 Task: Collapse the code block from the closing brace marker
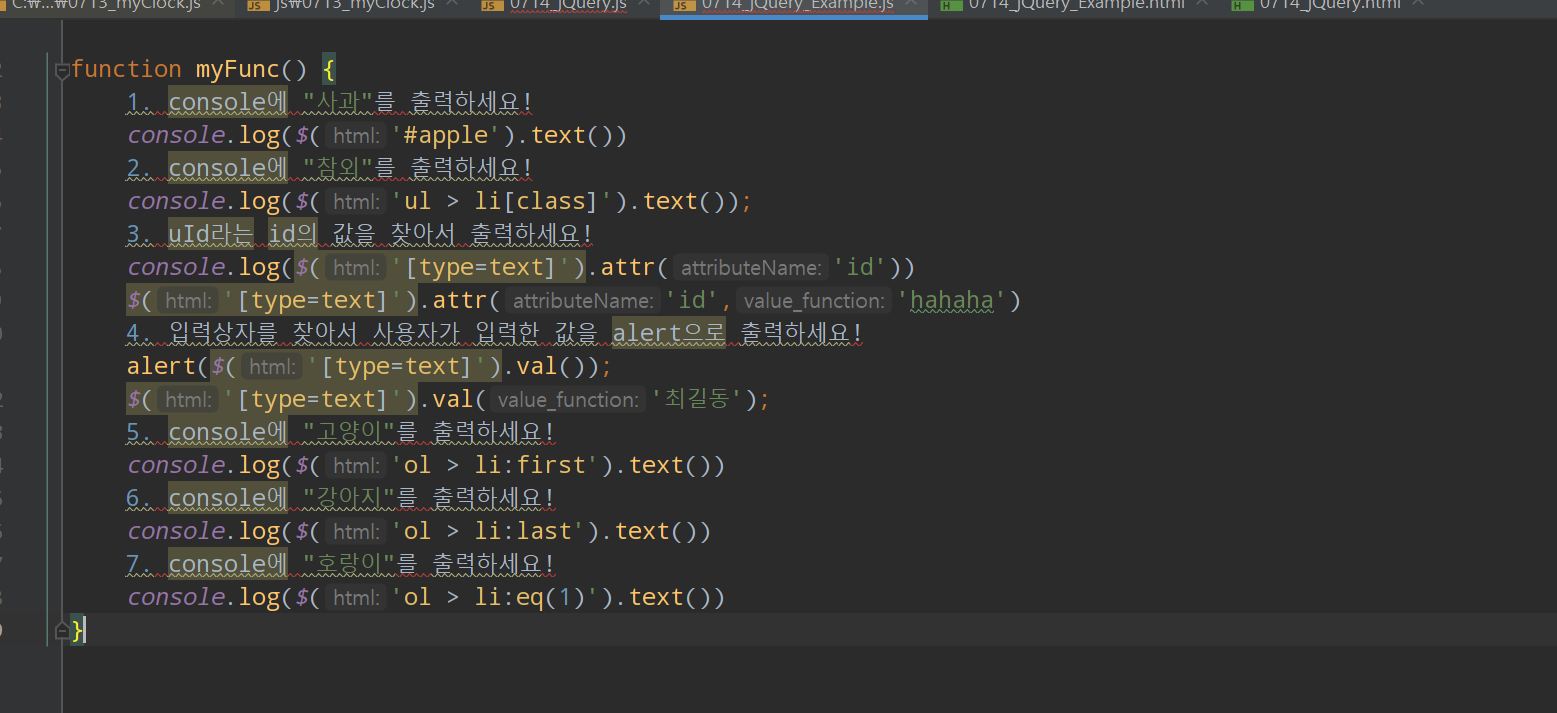pyautogui.click(x=62, y=629)
